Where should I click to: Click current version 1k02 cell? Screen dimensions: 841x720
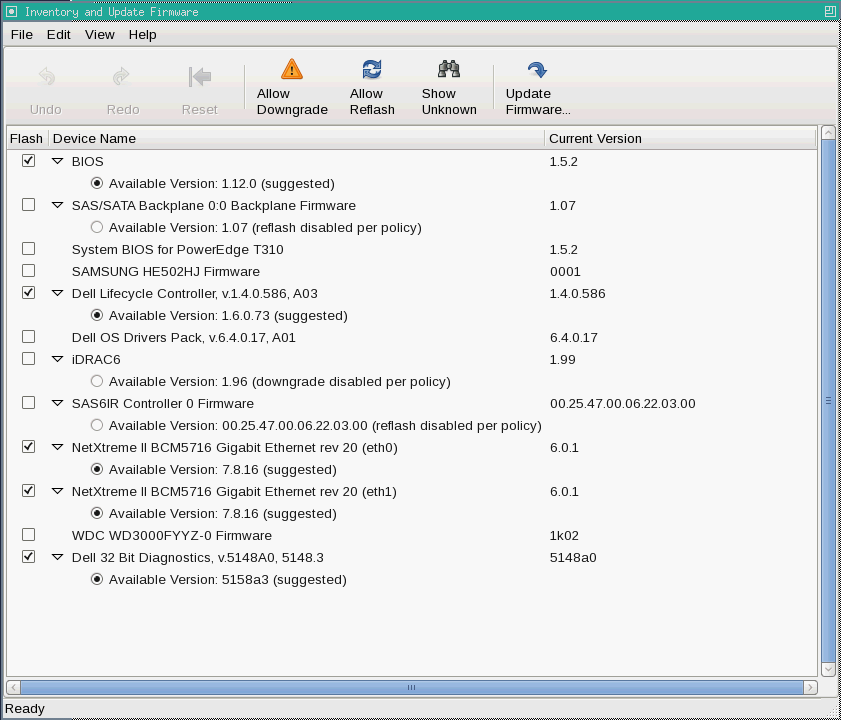(564, 535)
